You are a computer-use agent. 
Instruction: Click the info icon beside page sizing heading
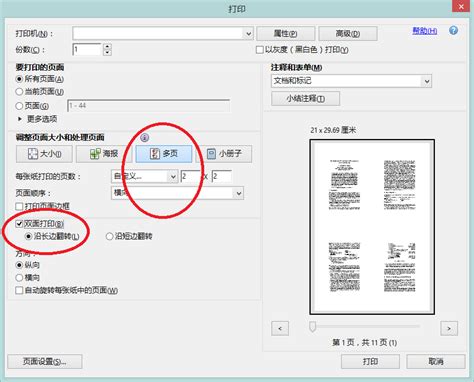tap(144, 137)
